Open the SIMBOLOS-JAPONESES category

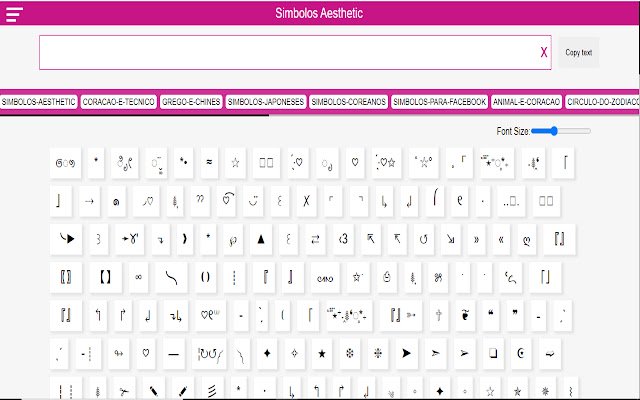266,102
